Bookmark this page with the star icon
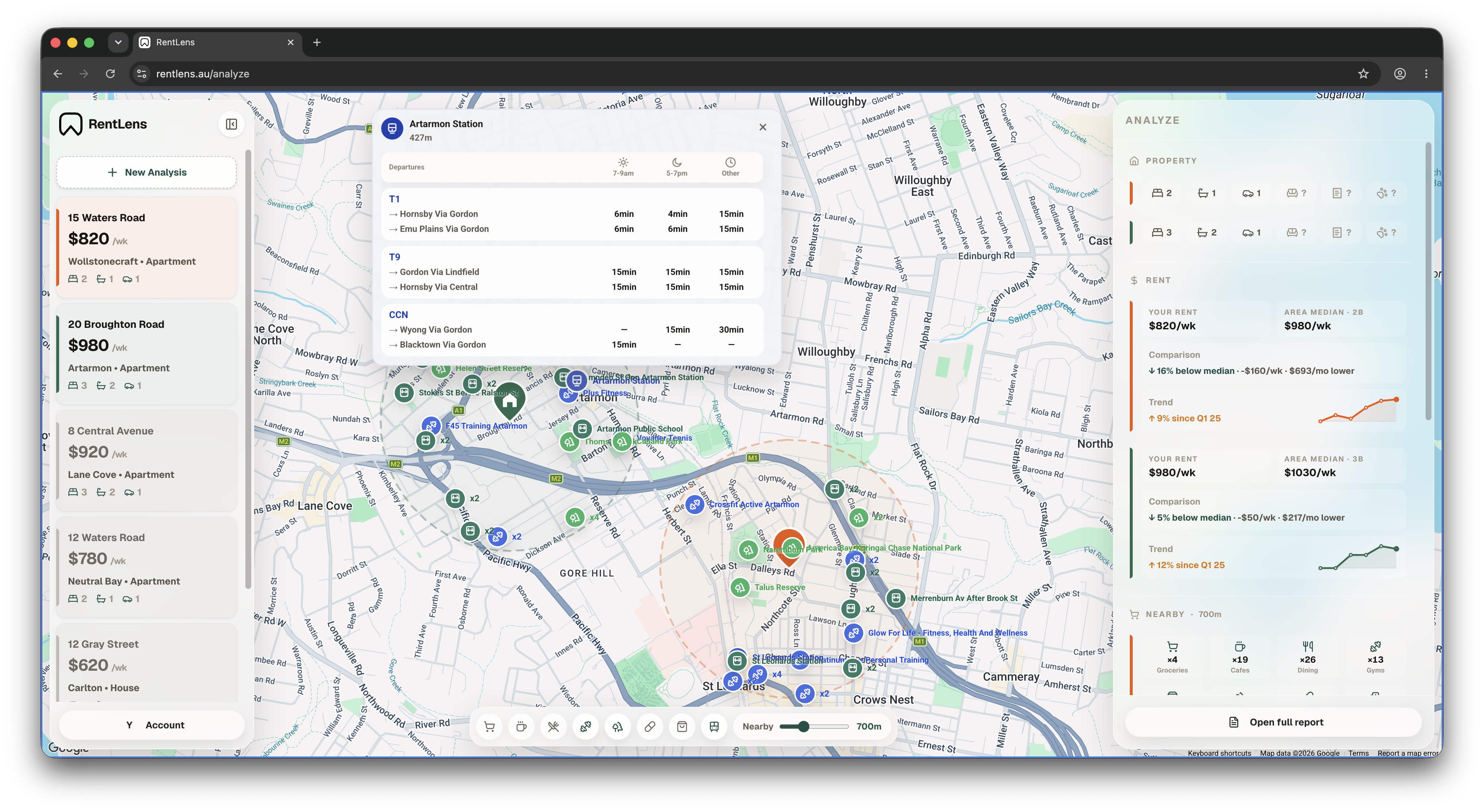1484x812 pixels. pos(1363,74)
